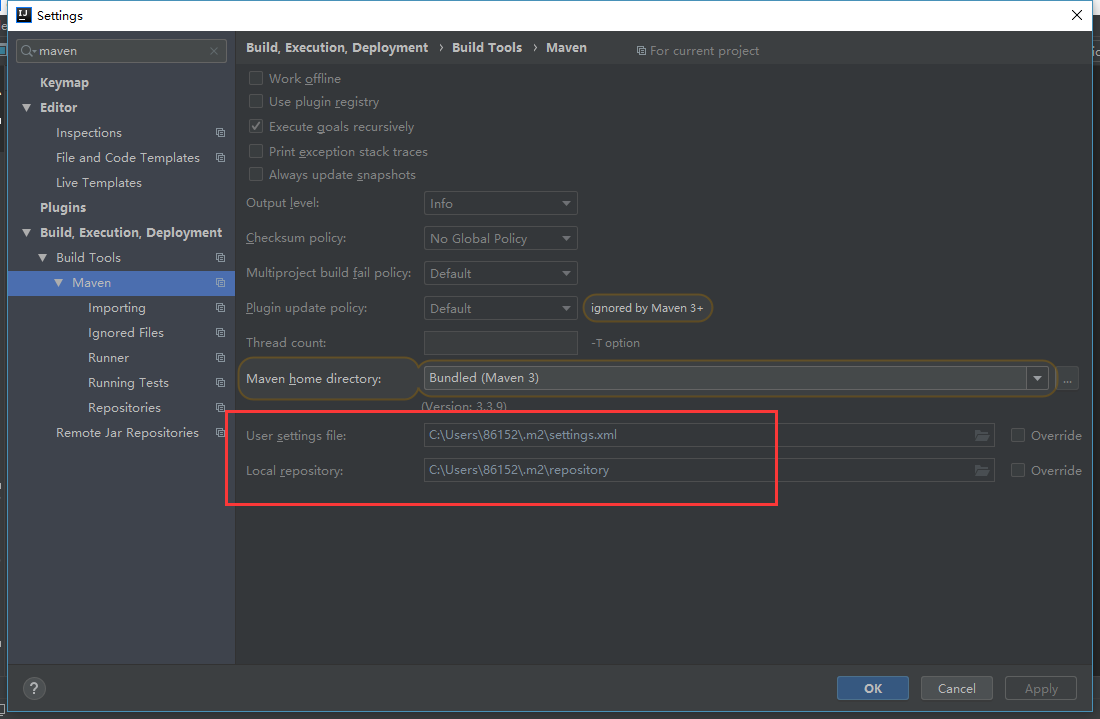Browse folder icon for Local repository

click(x=982, y=470)
